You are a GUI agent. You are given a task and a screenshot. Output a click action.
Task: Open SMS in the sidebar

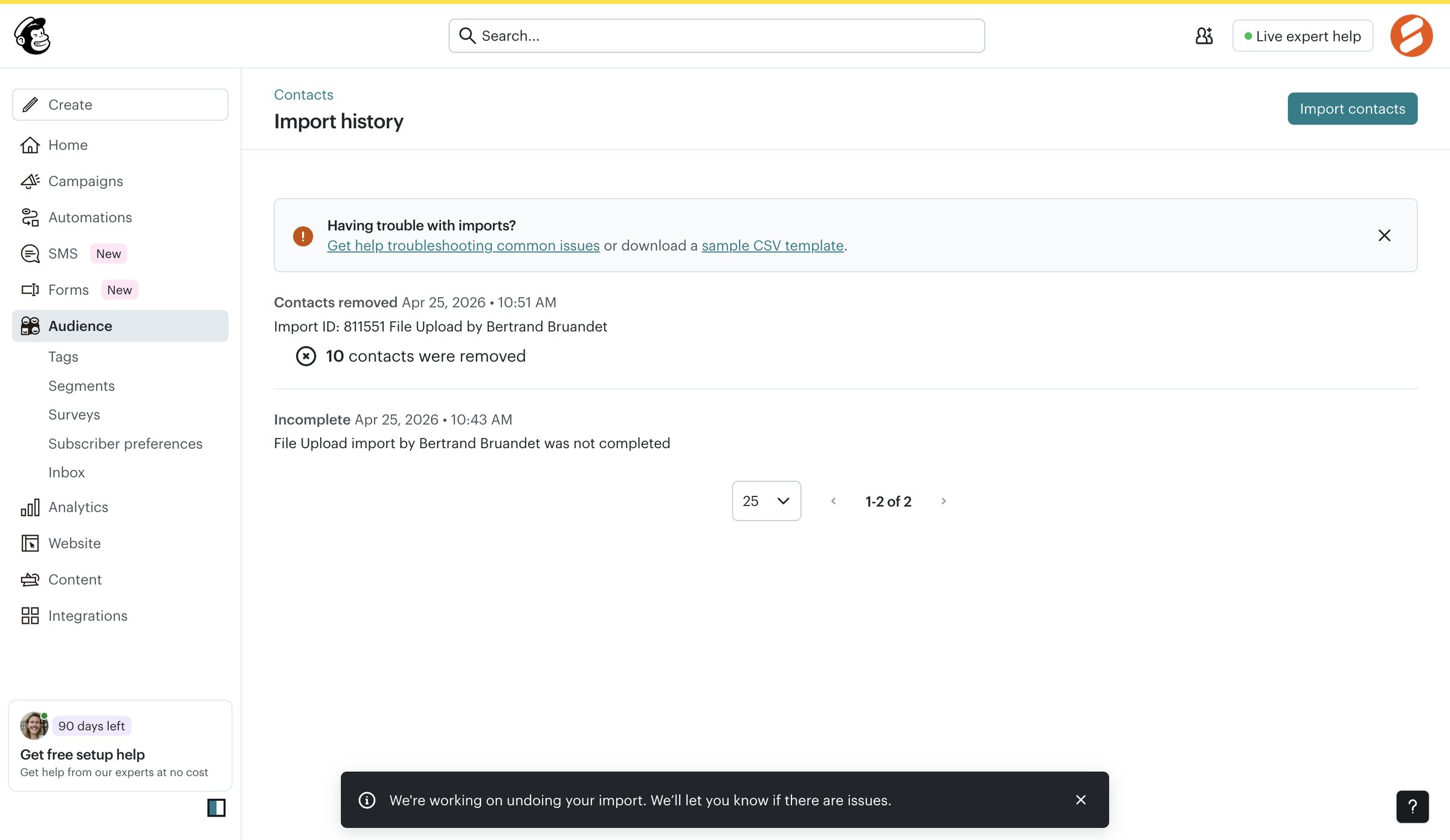pos(120,254)
